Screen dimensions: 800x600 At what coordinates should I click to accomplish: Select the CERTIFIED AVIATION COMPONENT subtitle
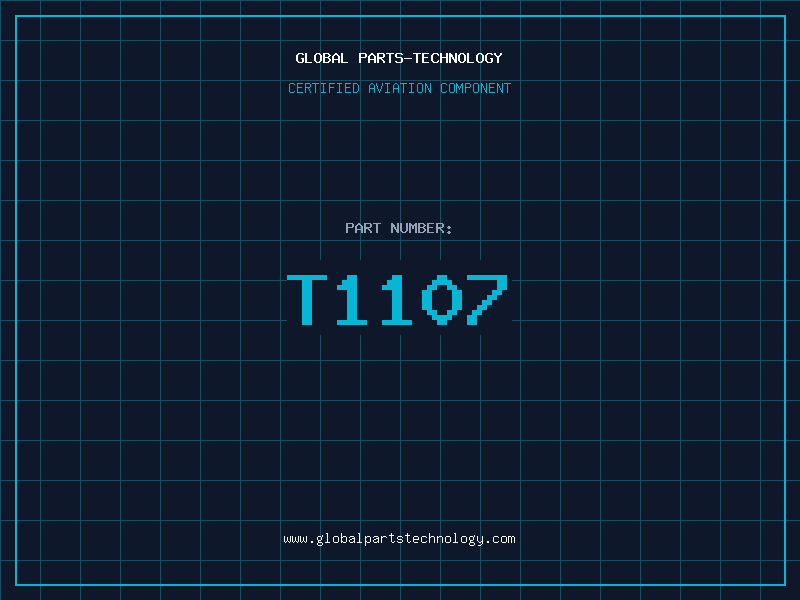399,88
